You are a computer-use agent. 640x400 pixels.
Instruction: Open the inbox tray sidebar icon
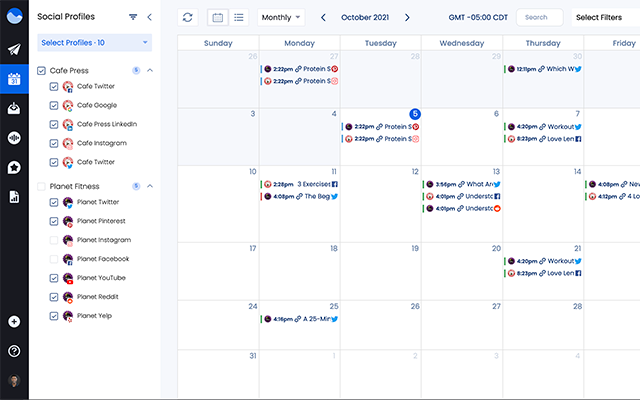[14, 108]
